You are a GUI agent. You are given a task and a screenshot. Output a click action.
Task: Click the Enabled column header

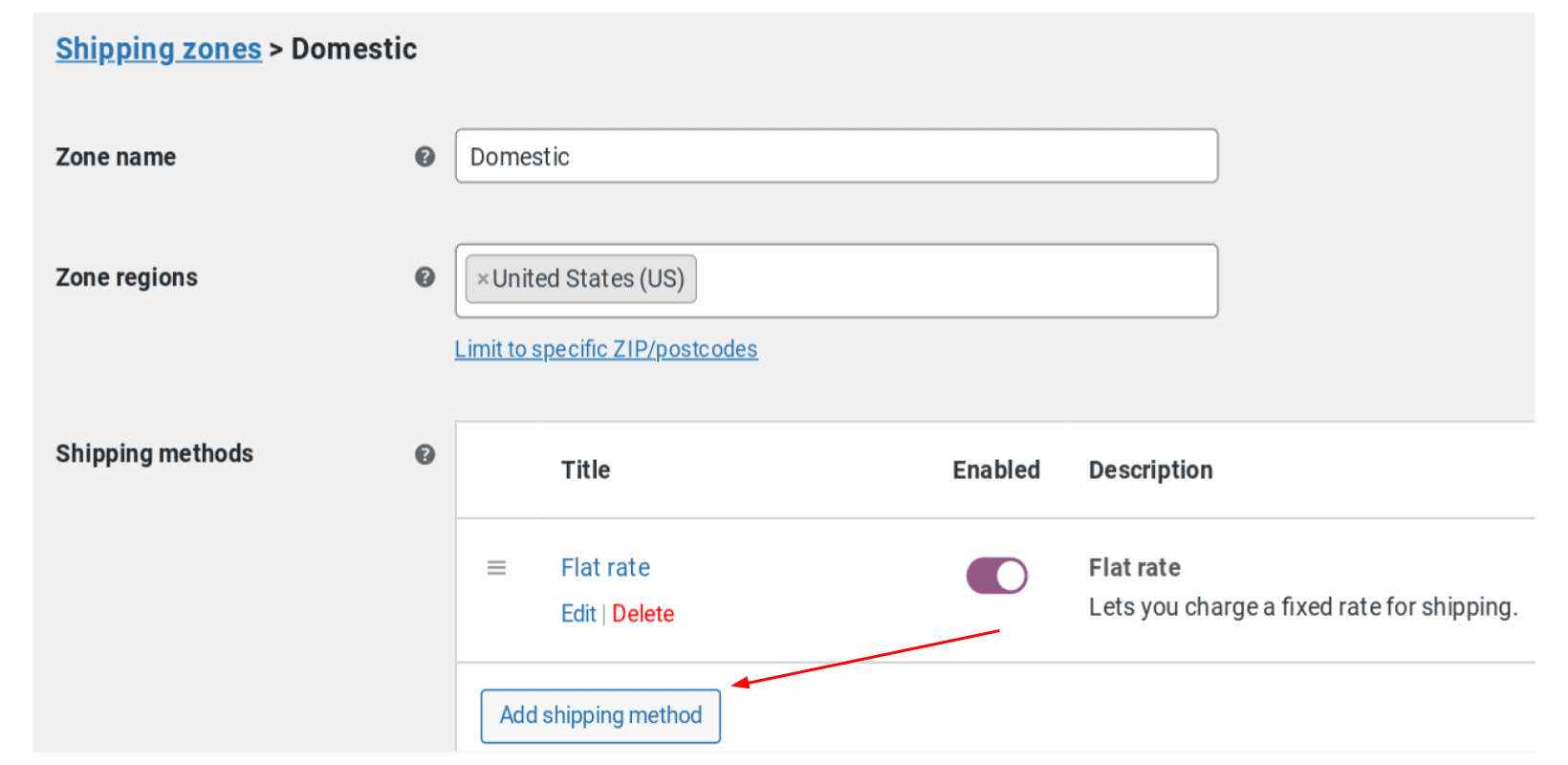click(995, 470)
